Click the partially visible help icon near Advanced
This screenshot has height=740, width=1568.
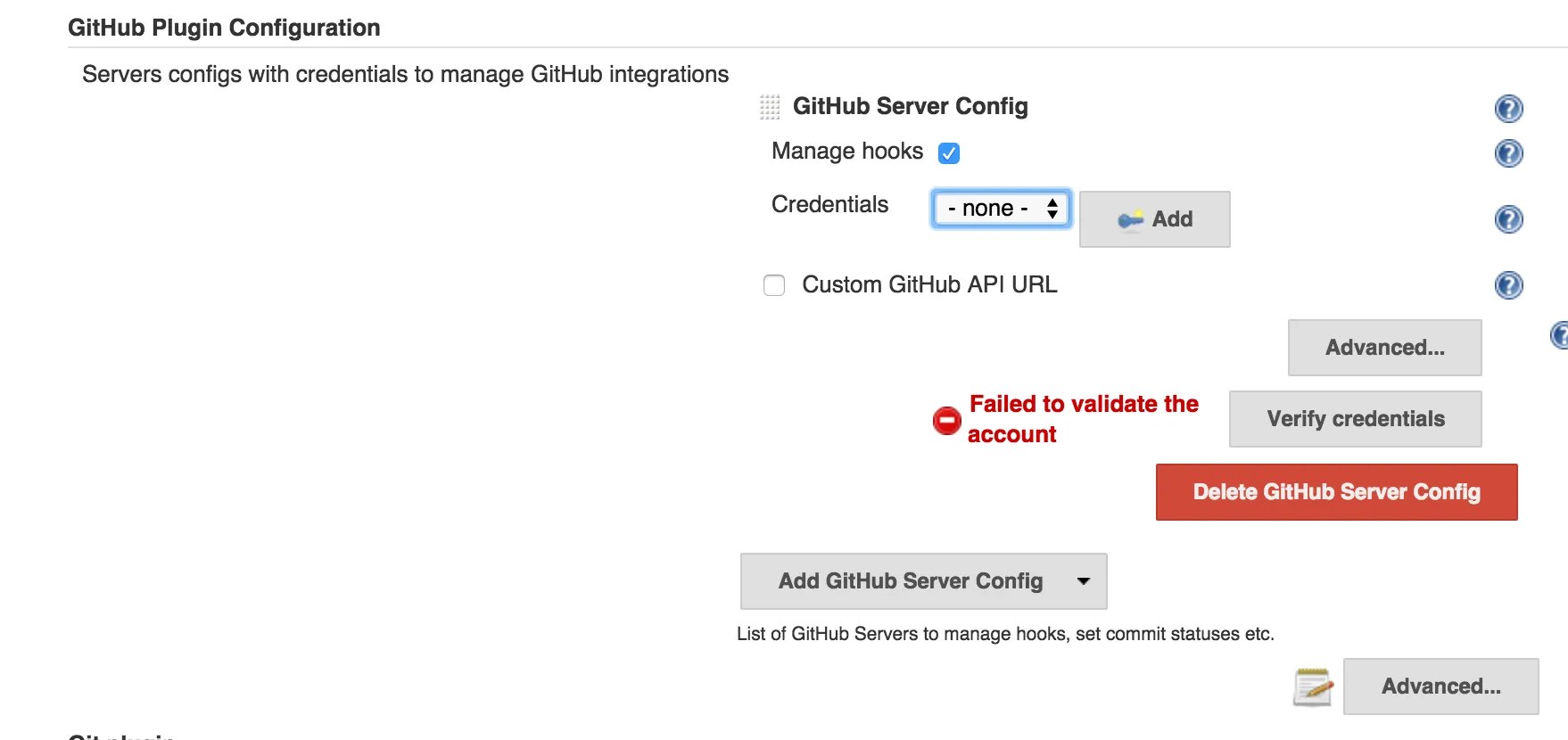coord(1560,335)
